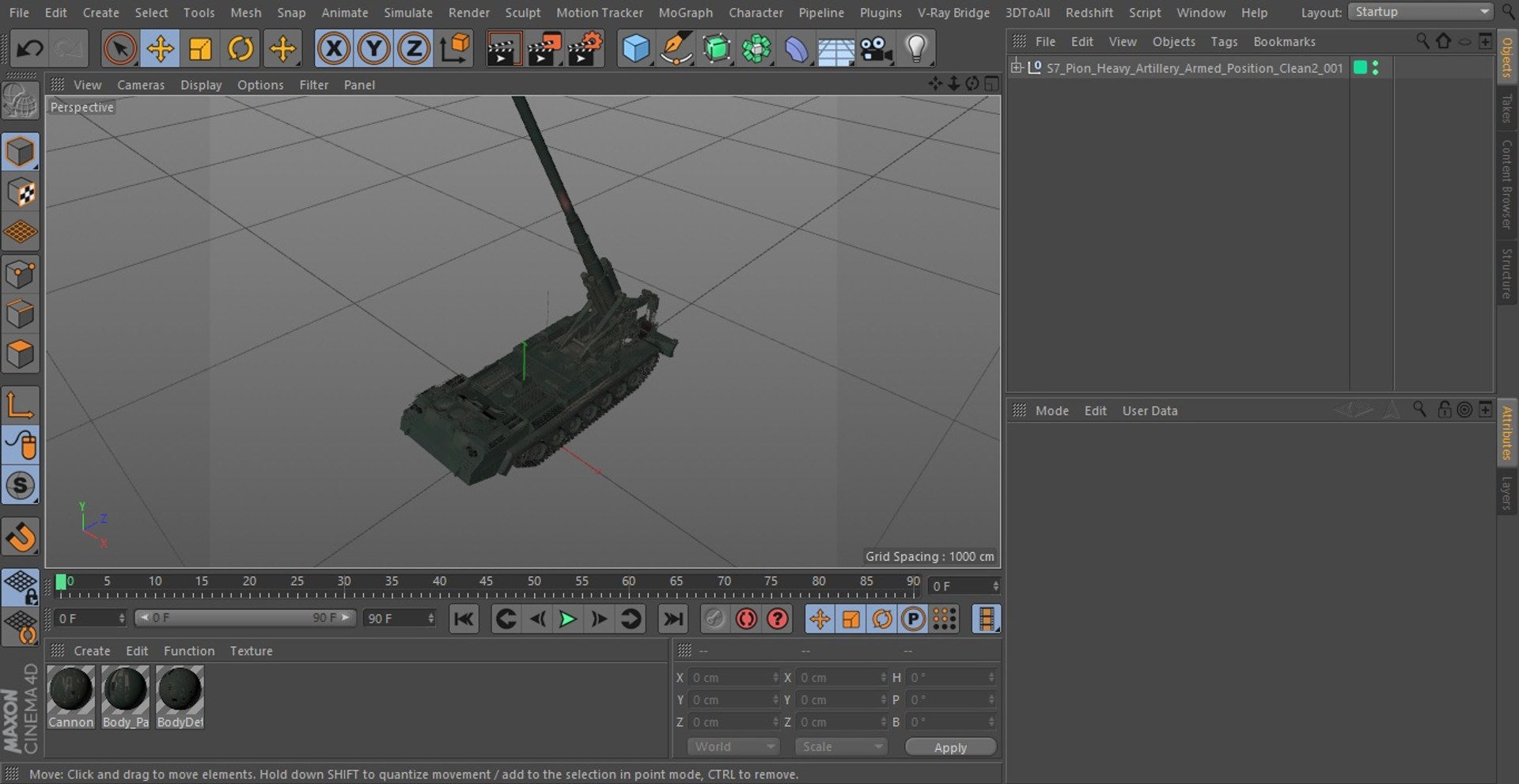Enable Polygons mode
The width and height of the screenshot is (1519, 784).
pos(21,354)
